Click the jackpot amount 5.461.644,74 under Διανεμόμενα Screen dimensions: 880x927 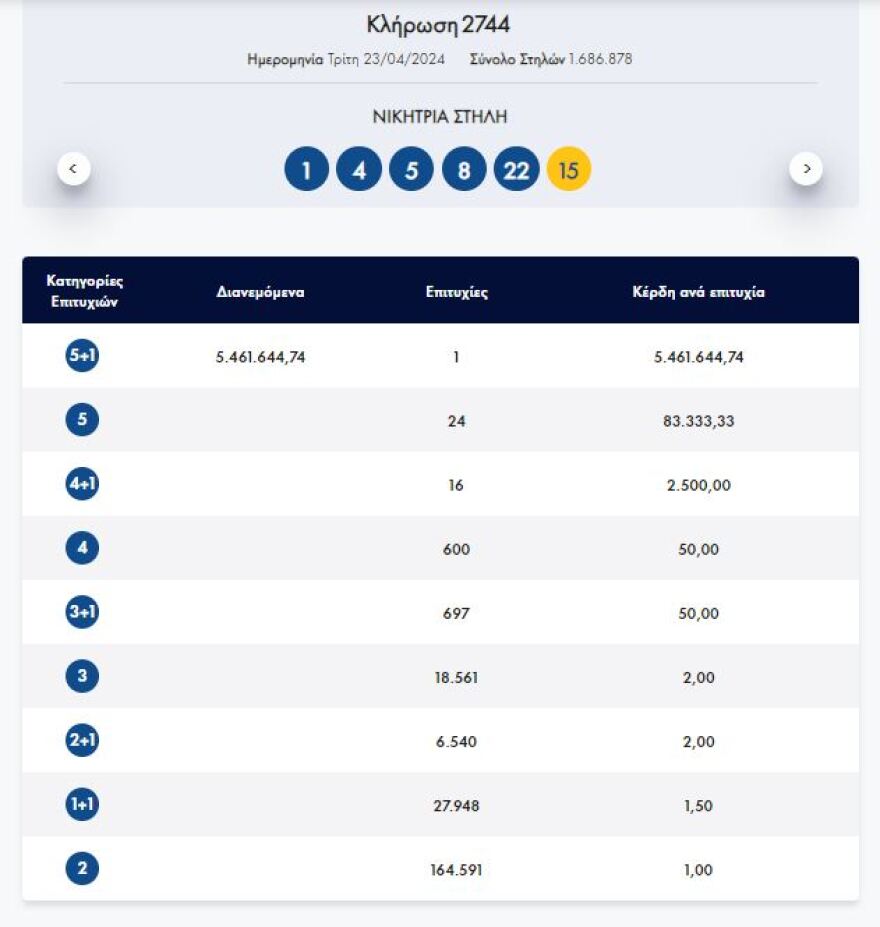[x=260, y=358]
